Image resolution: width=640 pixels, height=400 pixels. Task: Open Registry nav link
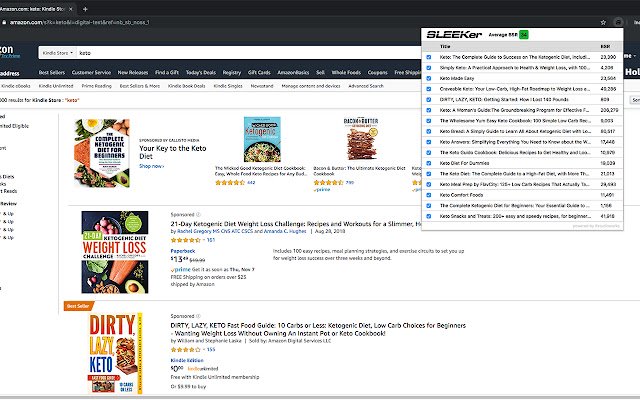232,73
